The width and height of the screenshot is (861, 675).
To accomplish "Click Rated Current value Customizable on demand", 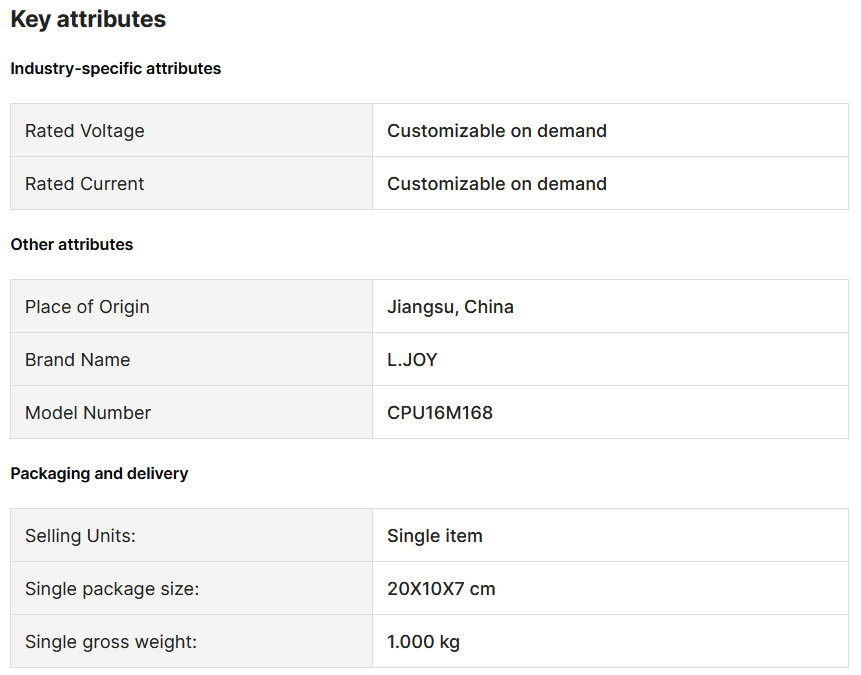I will point(496,183).
